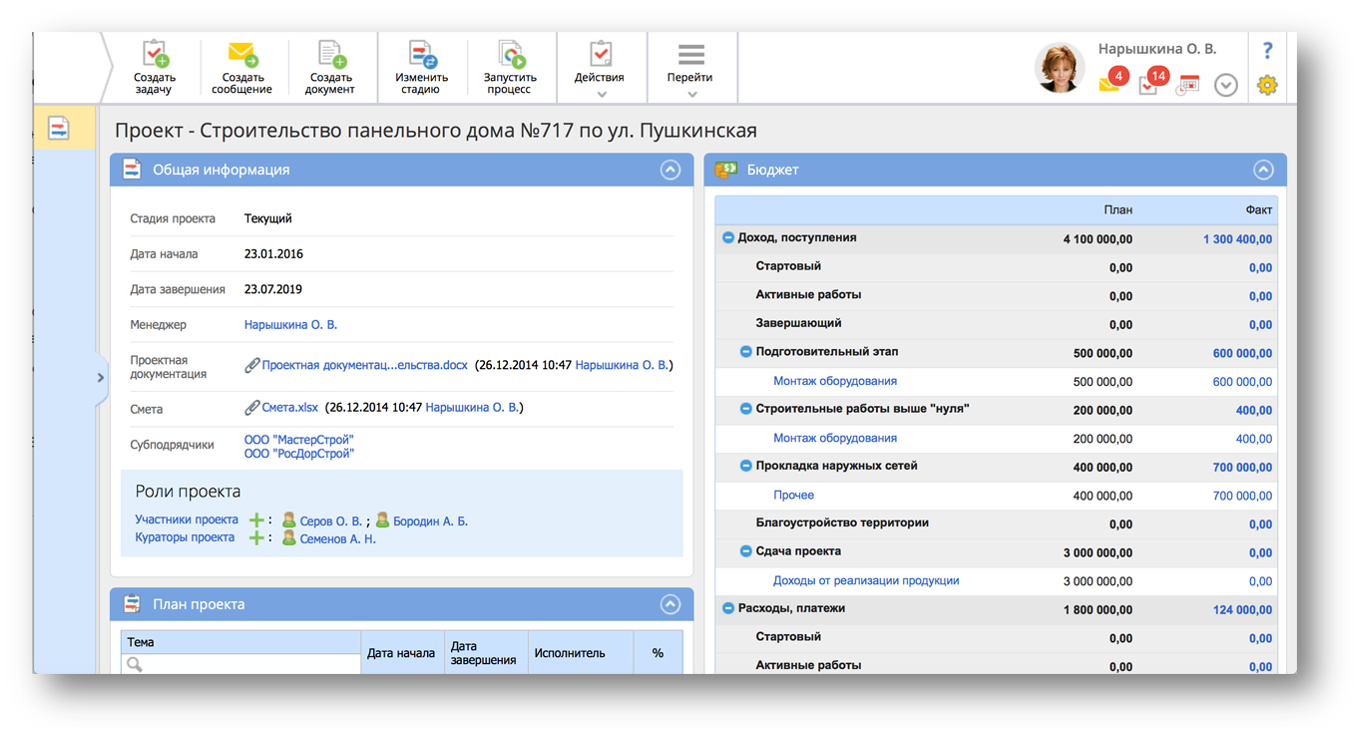Image resolution: width=1362 pixels, height=739 pixels.
Task: Collapse the Общая информация panel
Action: [670, 170]
